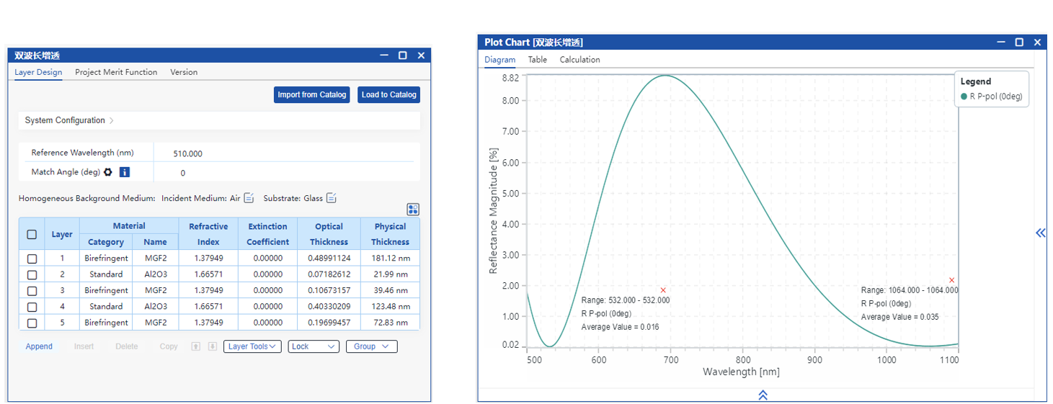Click R P-pol legend color dot

[x=964, y=97]
